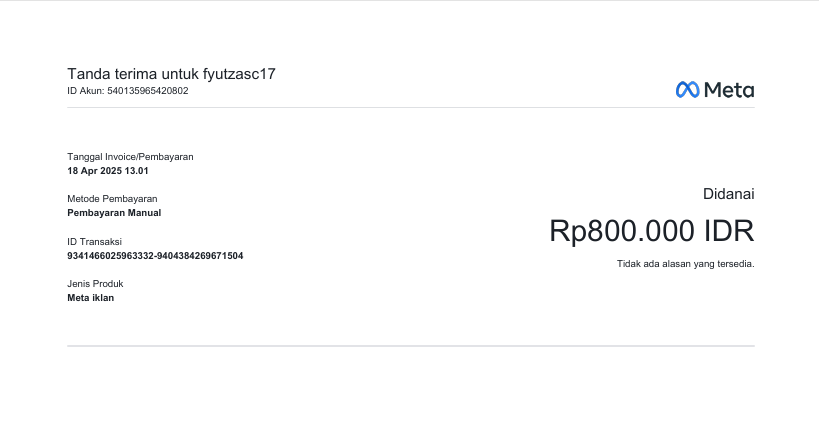The width and height of the screenshot is (819, 445).
Task: Click the Meta infinity logo icon
Action: point(687,90)
